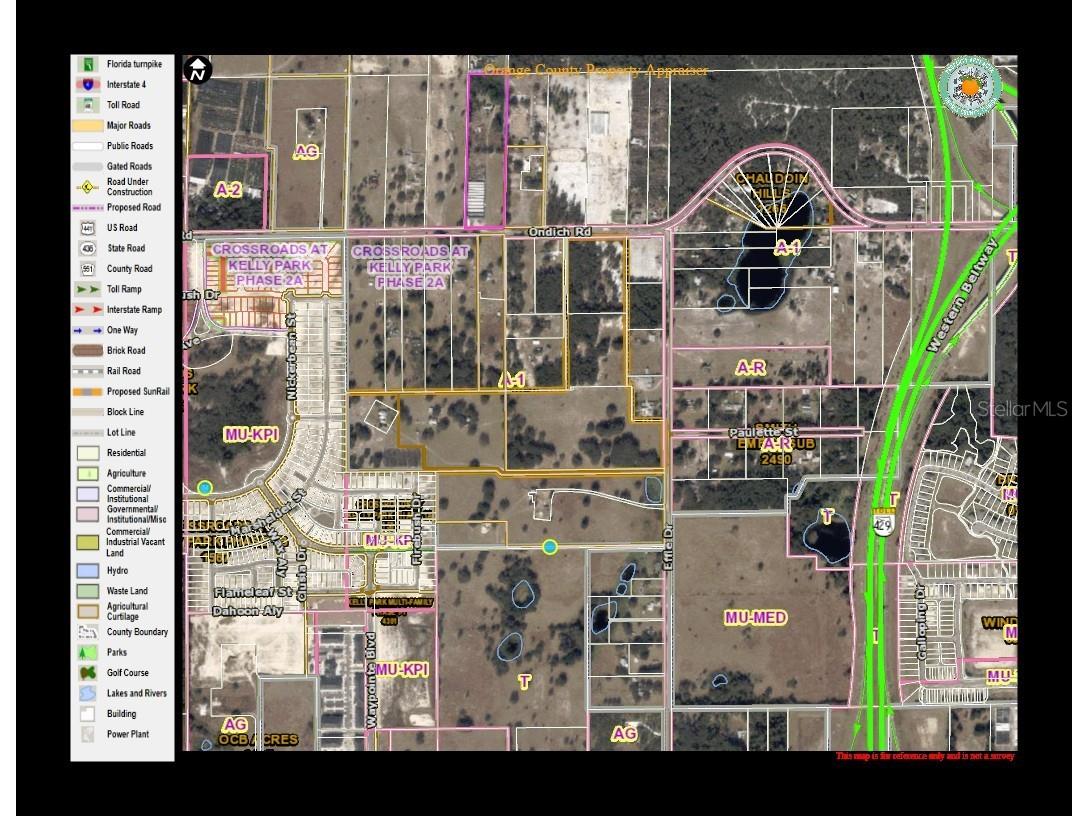Click the Dahoon Aly road label
The width and height of the screenshot is (1088, 816).
tap(248, 611)
